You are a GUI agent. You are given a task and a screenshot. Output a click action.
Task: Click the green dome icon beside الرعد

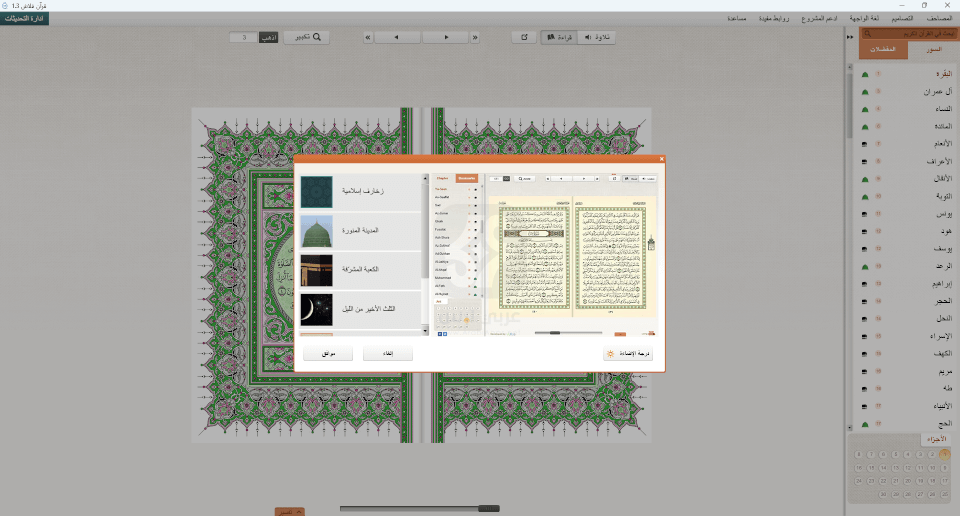pos(865,267)
